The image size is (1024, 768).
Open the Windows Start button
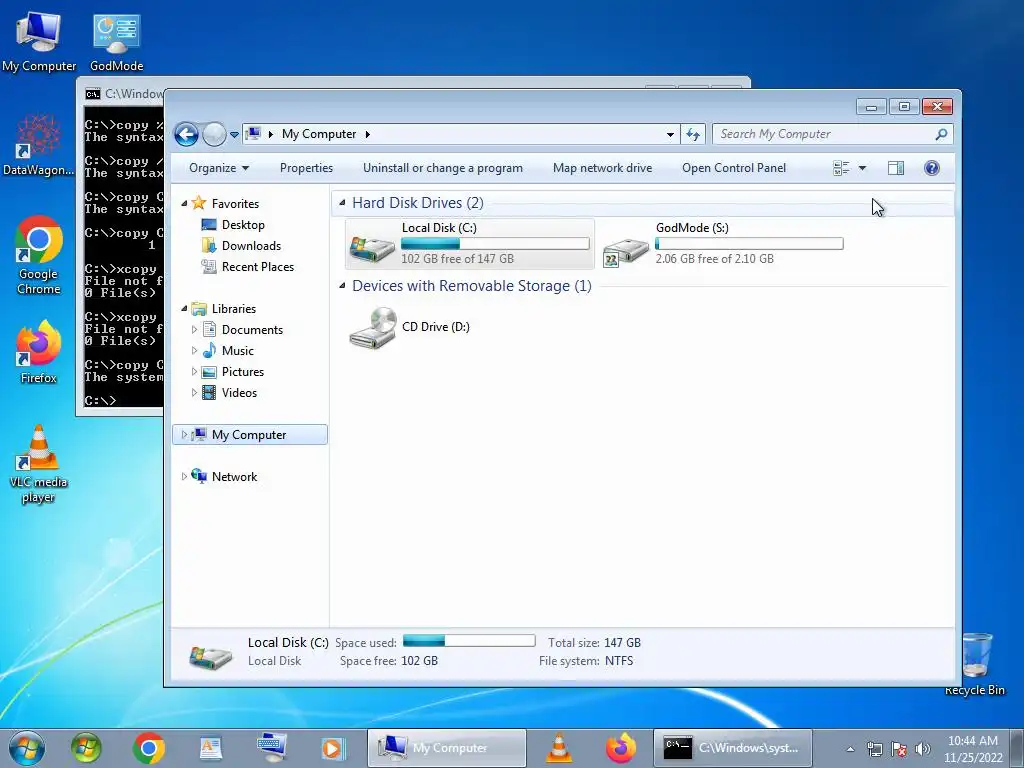(27, 748)
